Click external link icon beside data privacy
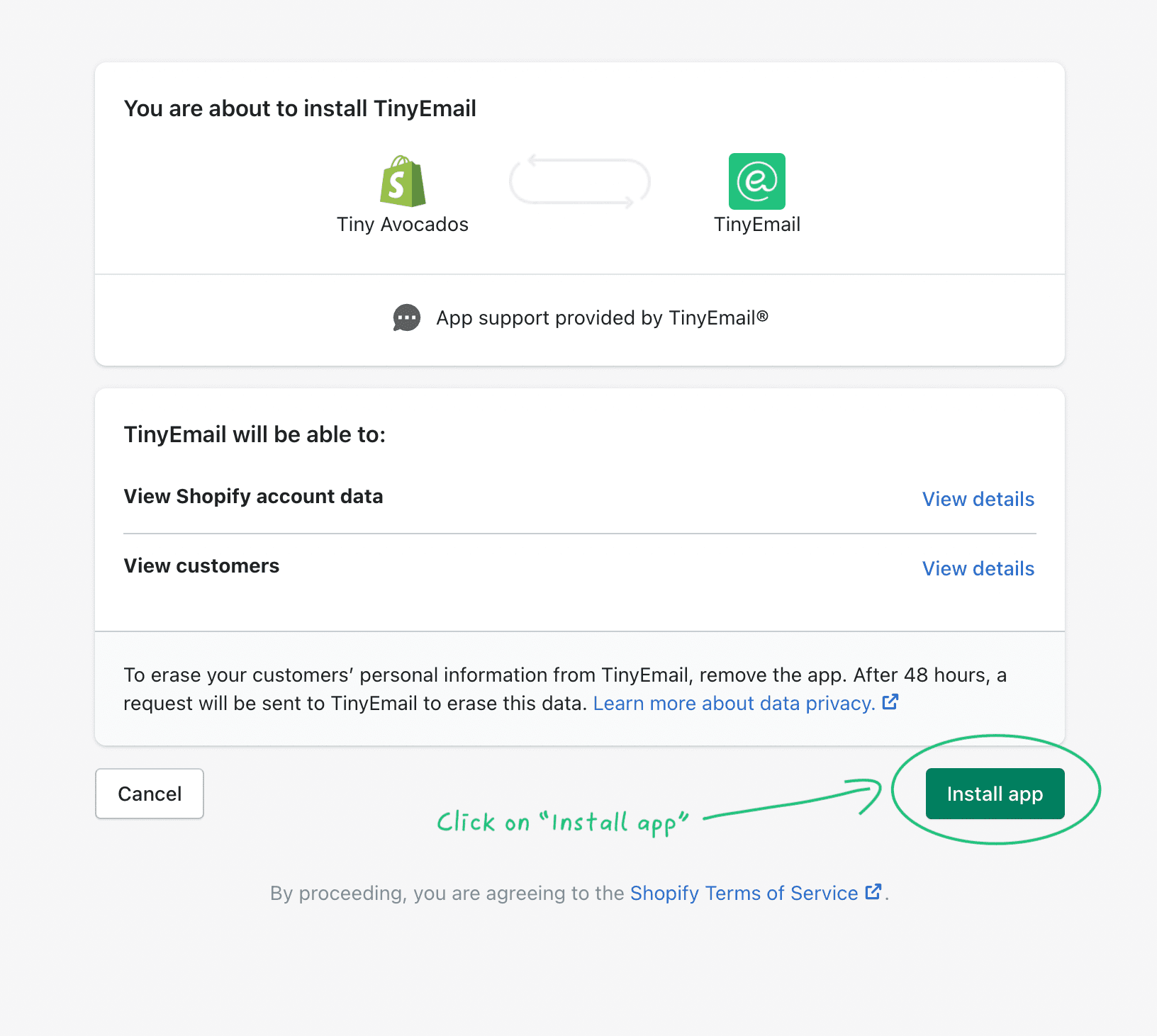This screenshot has width=1157, height=1036. 890,702
